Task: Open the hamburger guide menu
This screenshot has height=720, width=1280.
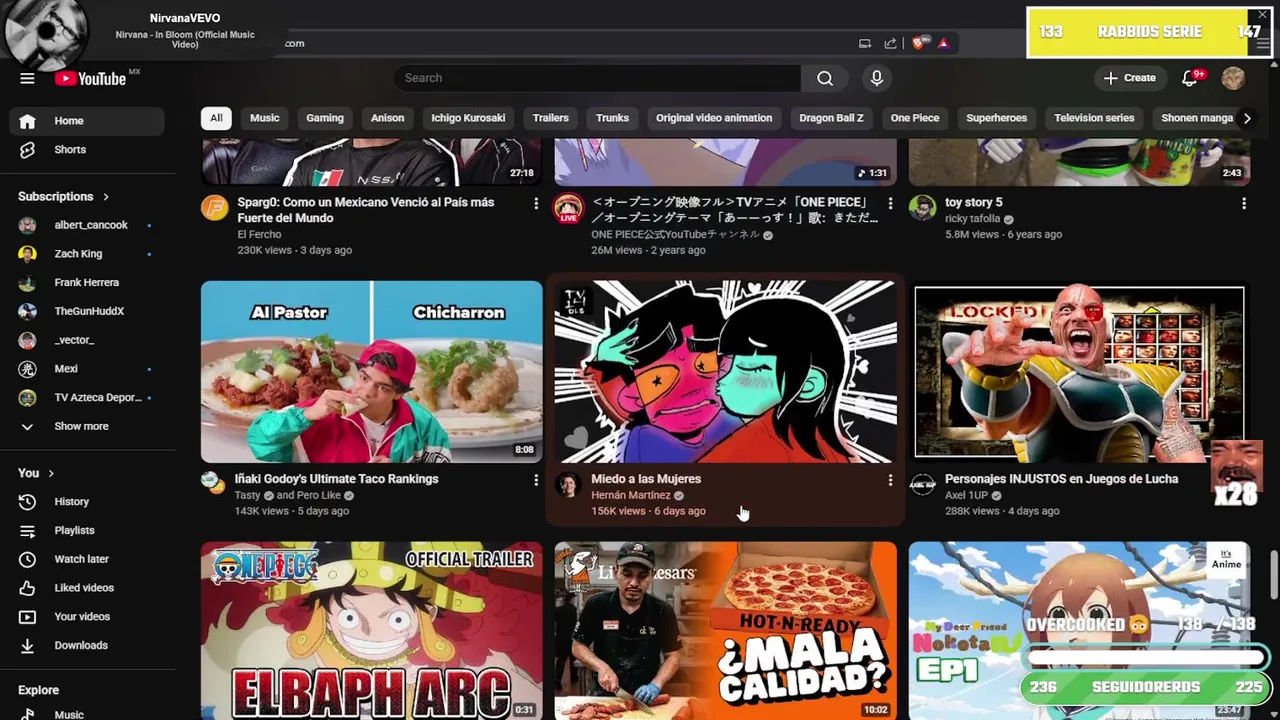Action: (27, 78)
